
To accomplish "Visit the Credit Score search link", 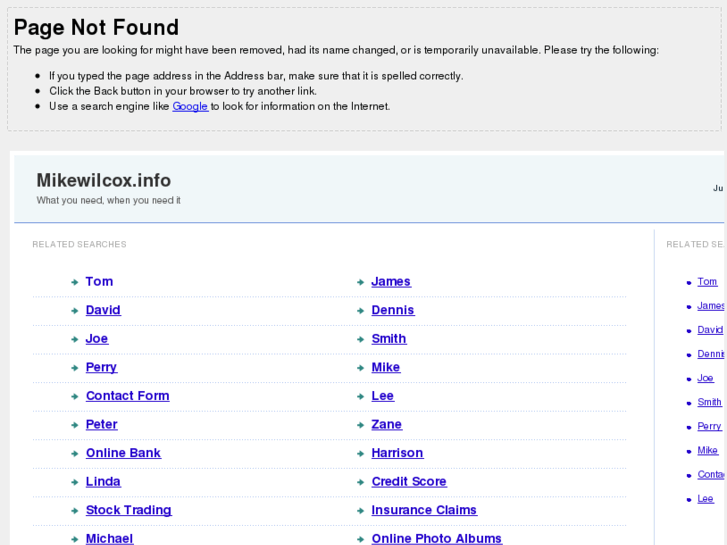I will (x=408, y=481).
